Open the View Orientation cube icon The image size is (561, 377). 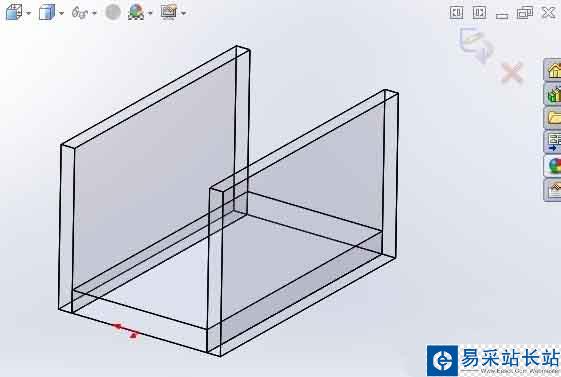14,12
